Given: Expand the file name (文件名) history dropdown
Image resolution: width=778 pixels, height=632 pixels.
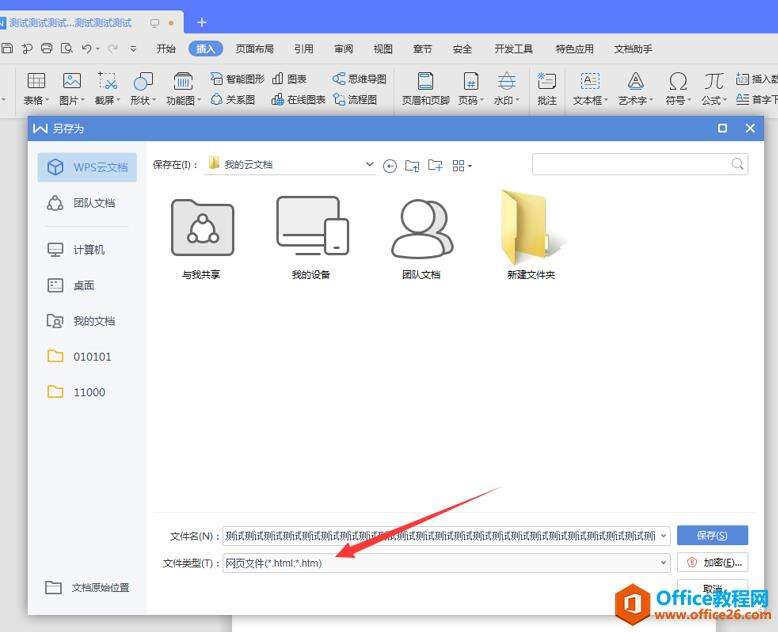Looking at the screenshot, I should tap(663, 536).
